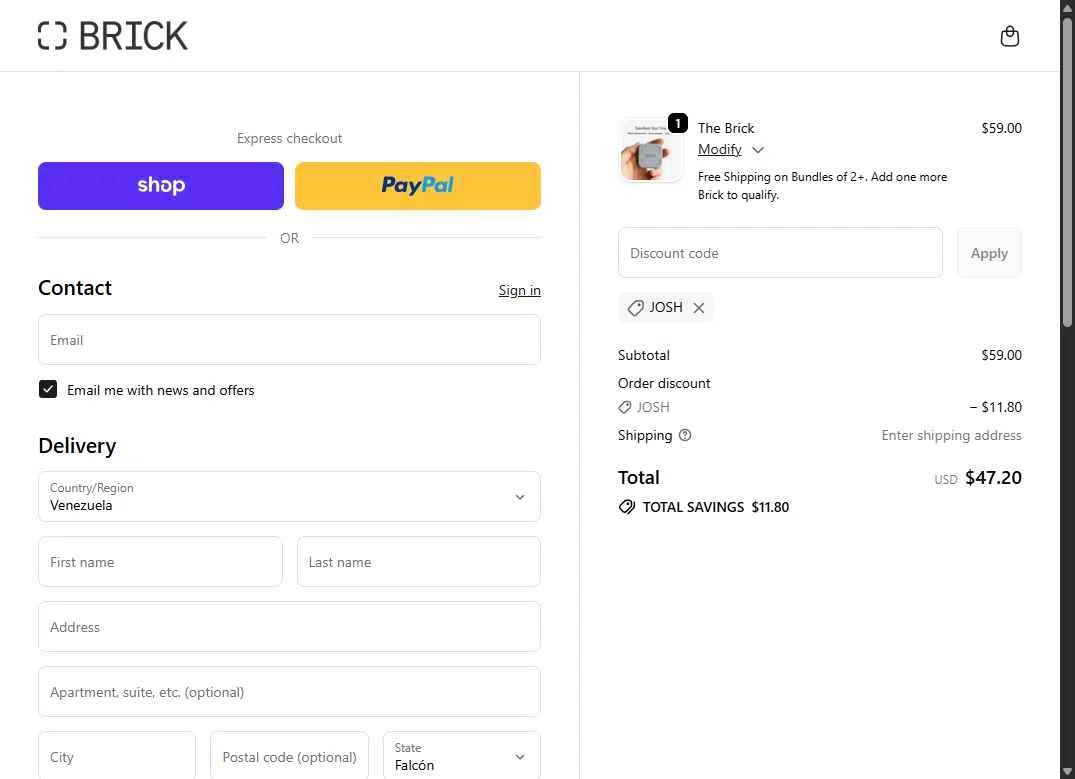The width and height of the screenshot is (1075, 779).
Task: Expand the Modify chevron under The Brick
Action: (x=758, y=150)
